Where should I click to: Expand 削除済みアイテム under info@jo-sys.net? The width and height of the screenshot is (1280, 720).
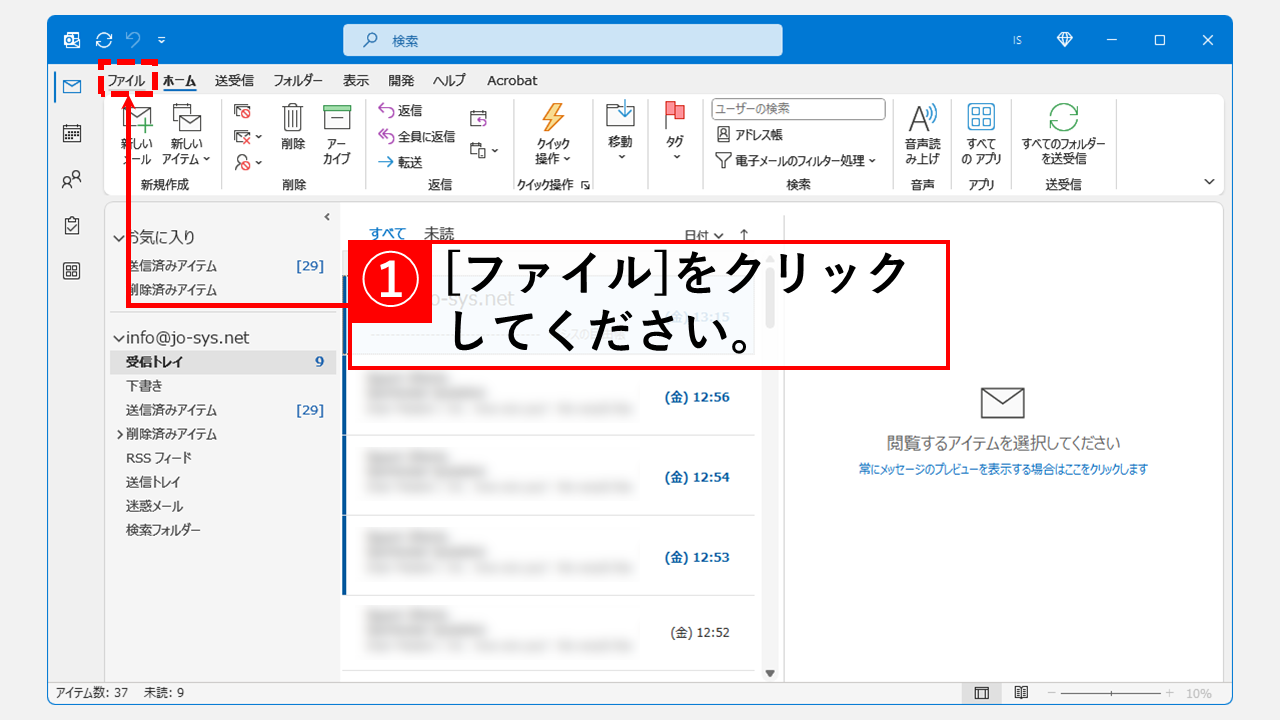(x=120, y=434)
